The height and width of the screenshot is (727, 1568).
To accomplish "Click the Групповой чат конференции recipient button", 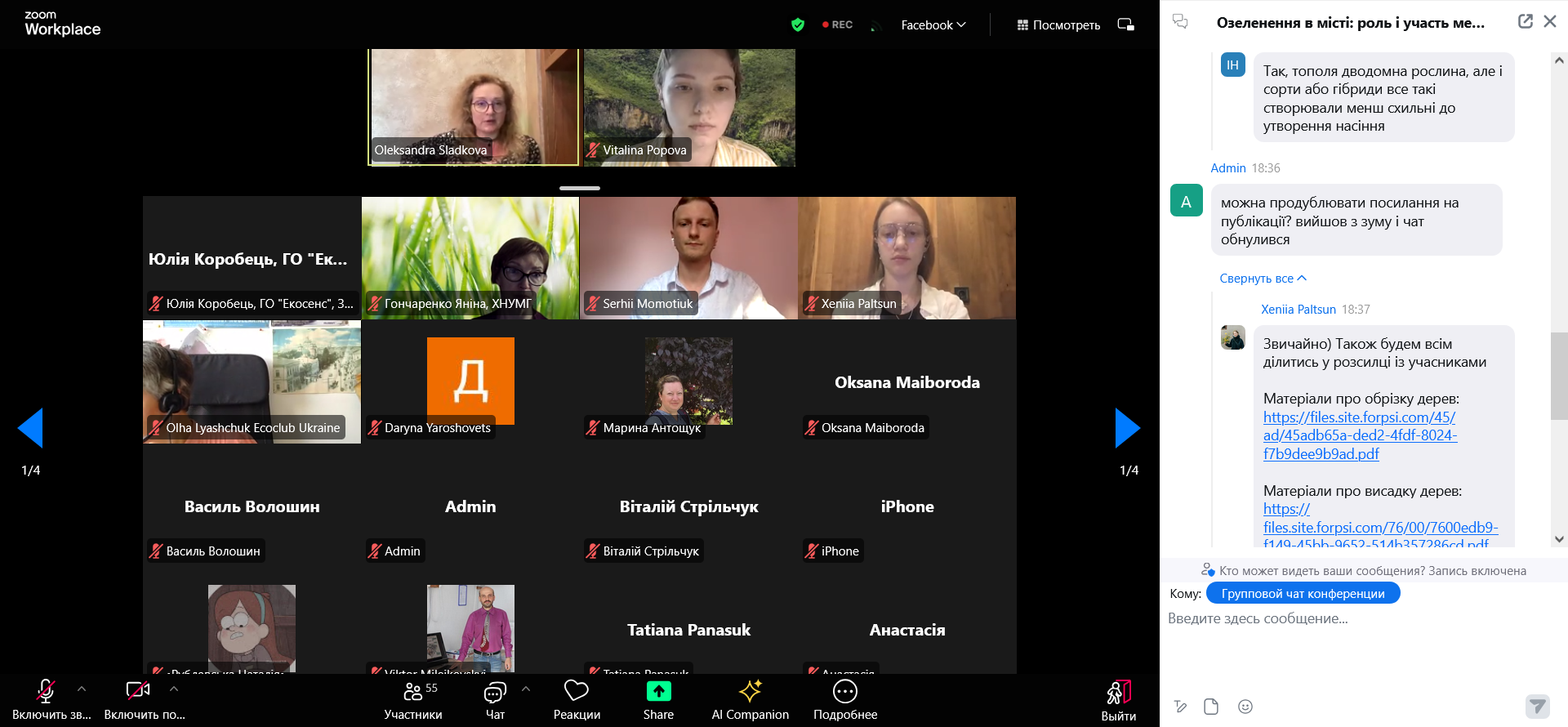I will [x=1303, y=594].
